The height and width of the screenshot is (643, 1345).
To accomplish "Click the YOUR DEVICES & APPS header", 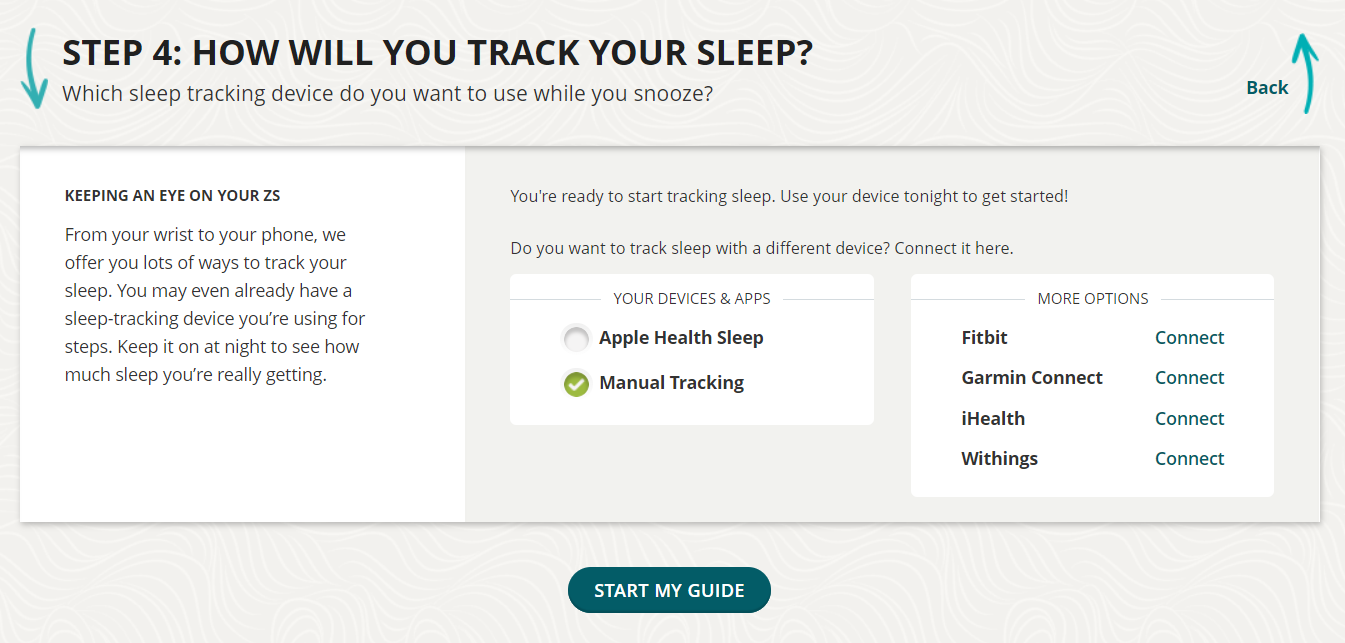I will pyautogui.click(x=691, y=298).
